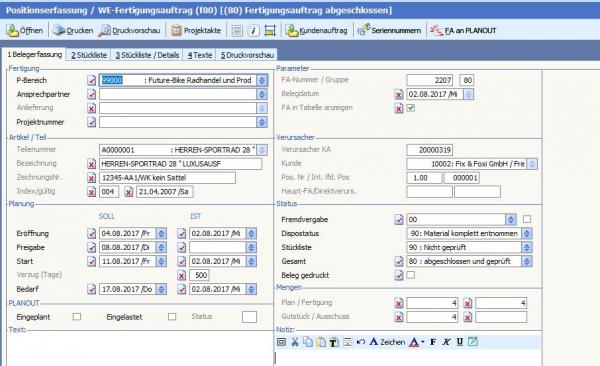Switch to 5 Druckvorschau tab
The image size is (600, 366).
click(247, 55)
